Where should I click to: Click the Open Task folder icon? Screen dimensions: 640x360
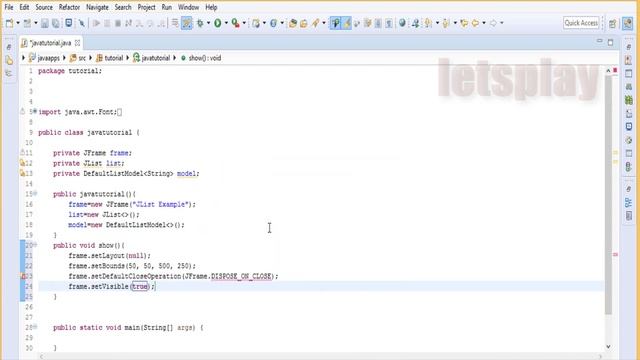pos(303,23)
